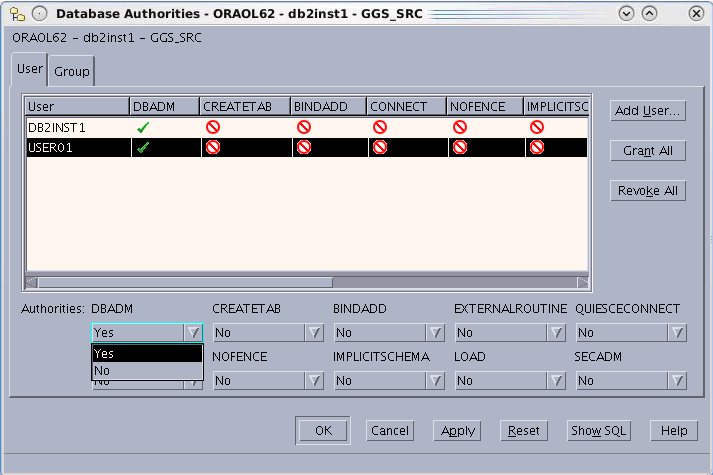Click the Revoke All button
Image resolution: width=713 pixels, height=475 pixels.
648,190
